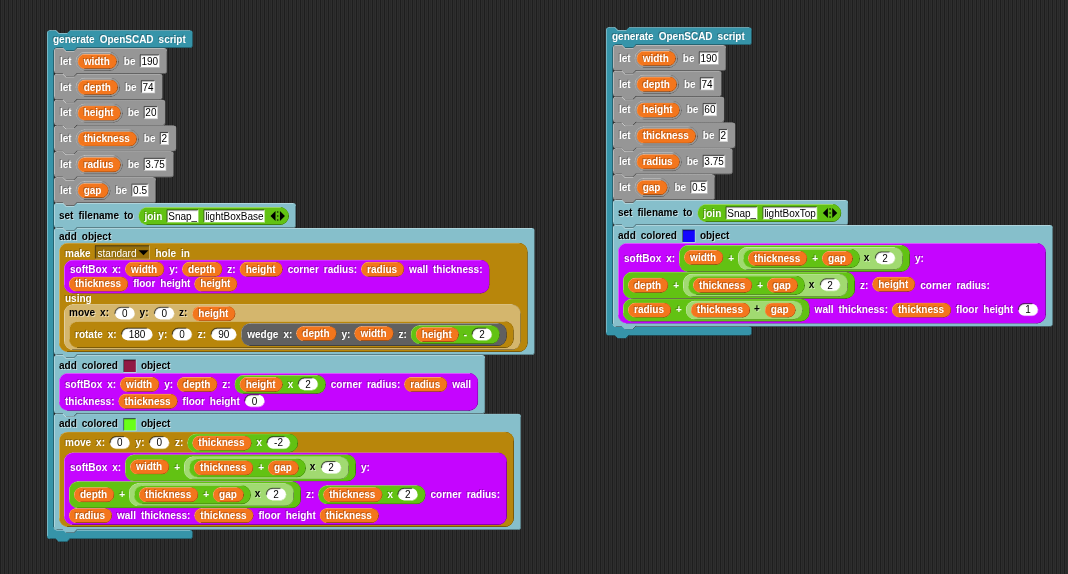This screenshot has width=1068, height=574.
Task: Click the 'lightBoxTop' text field in join block
Action: tap(789, 214)
